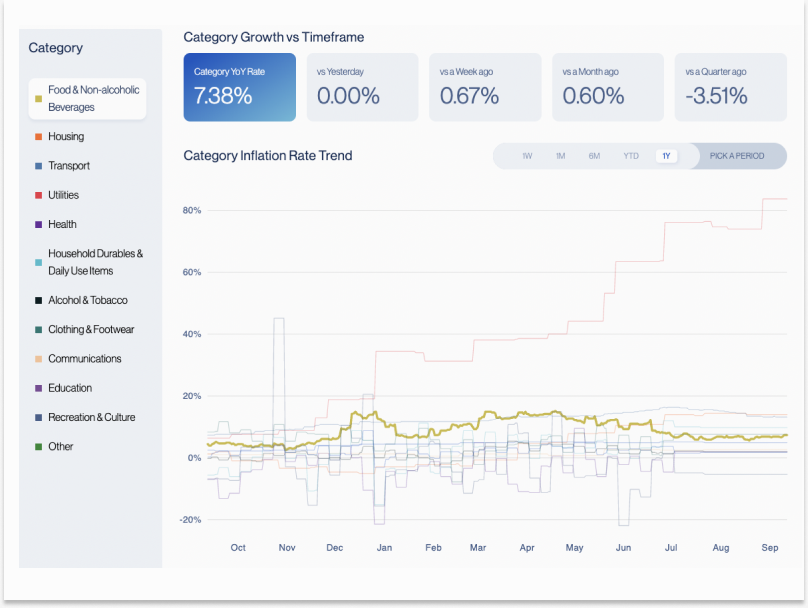The height and width of the screenshot is (608, 808).
Task: Select the YTD time range
Action: pyautogui.click(x=631, y=156)
